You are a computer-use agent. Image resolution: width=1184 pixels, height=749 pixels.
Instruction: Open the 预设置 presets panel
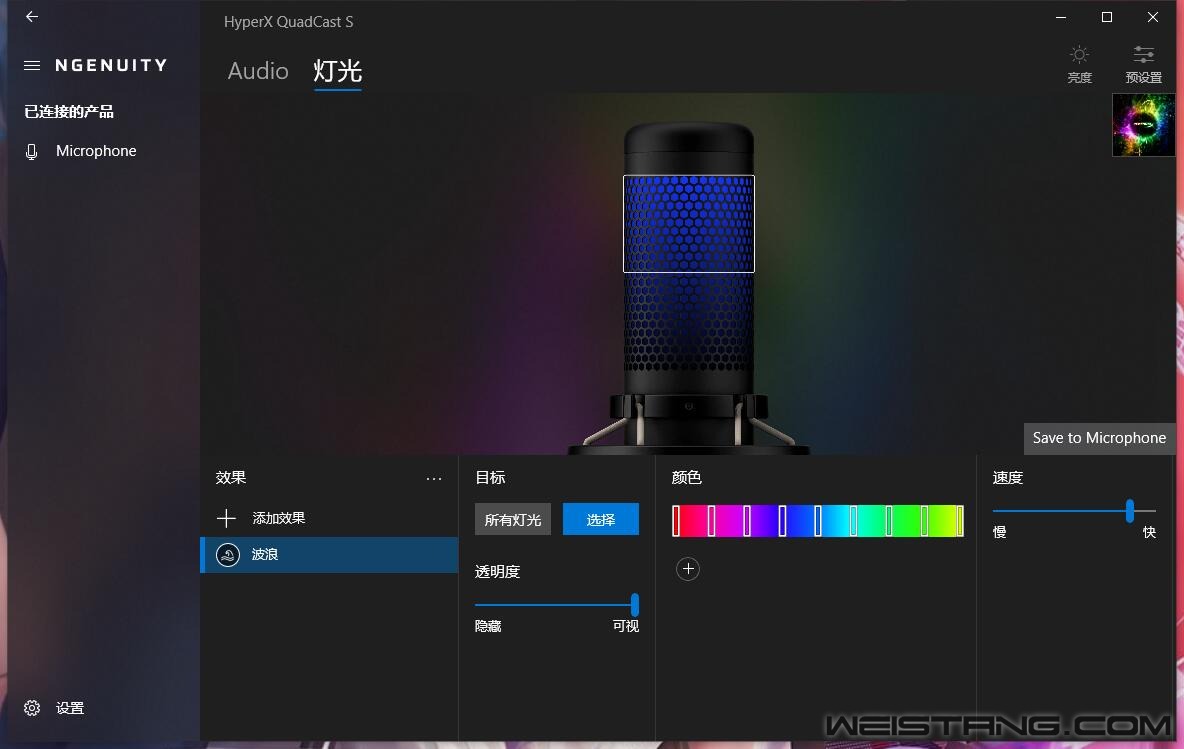(x=1143, y=64)
